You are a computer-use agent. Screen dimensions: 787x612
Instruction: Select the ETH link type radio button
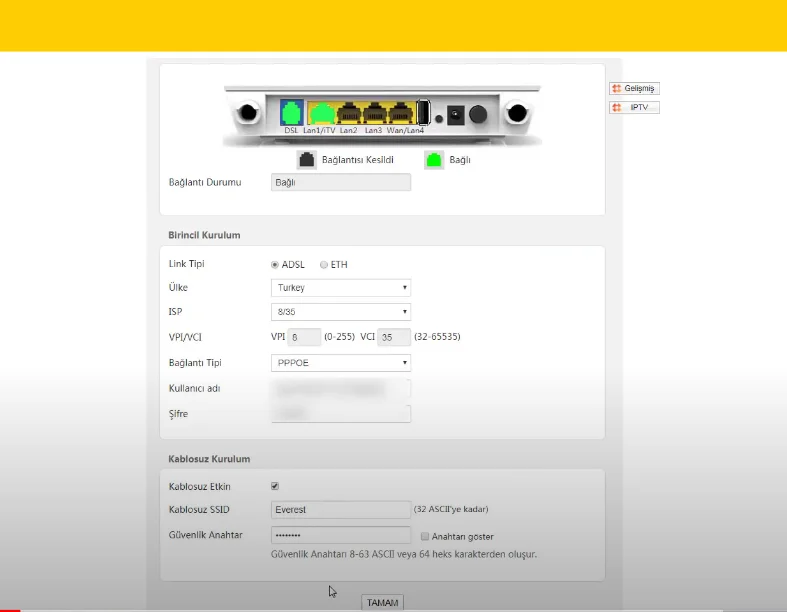[x=323, y=265]
